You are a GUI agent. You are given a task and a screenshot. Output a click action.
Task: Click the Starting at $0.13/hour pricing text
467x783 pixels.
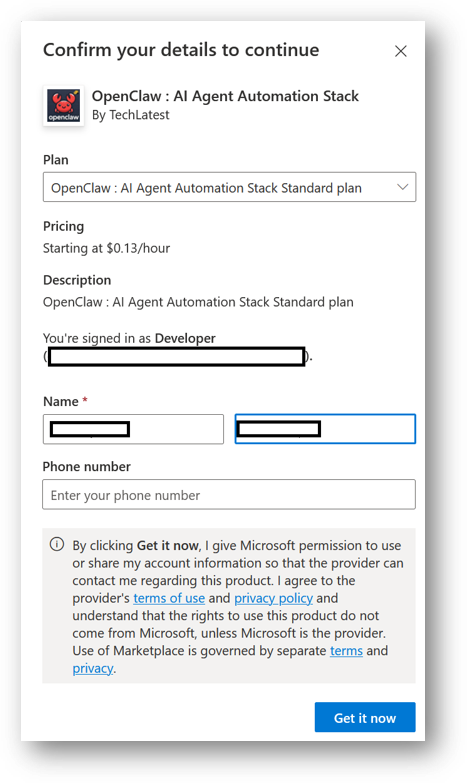[106, 248]
